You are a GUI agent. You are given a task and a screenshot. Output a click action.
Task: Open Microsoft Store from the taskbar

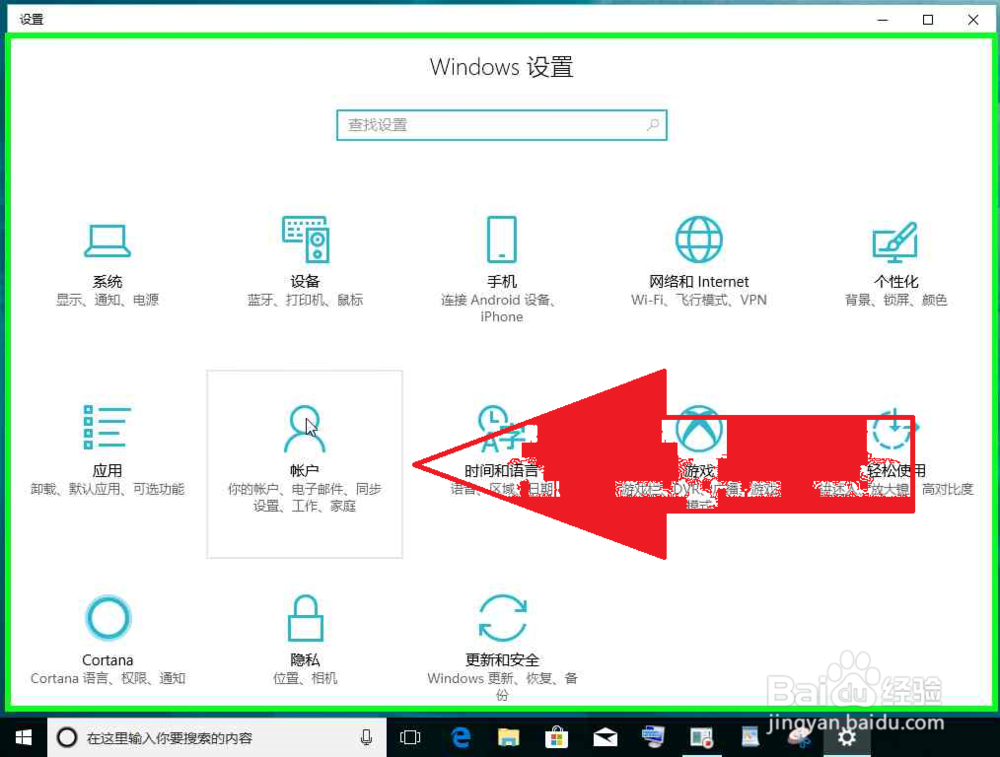(556, 738)
